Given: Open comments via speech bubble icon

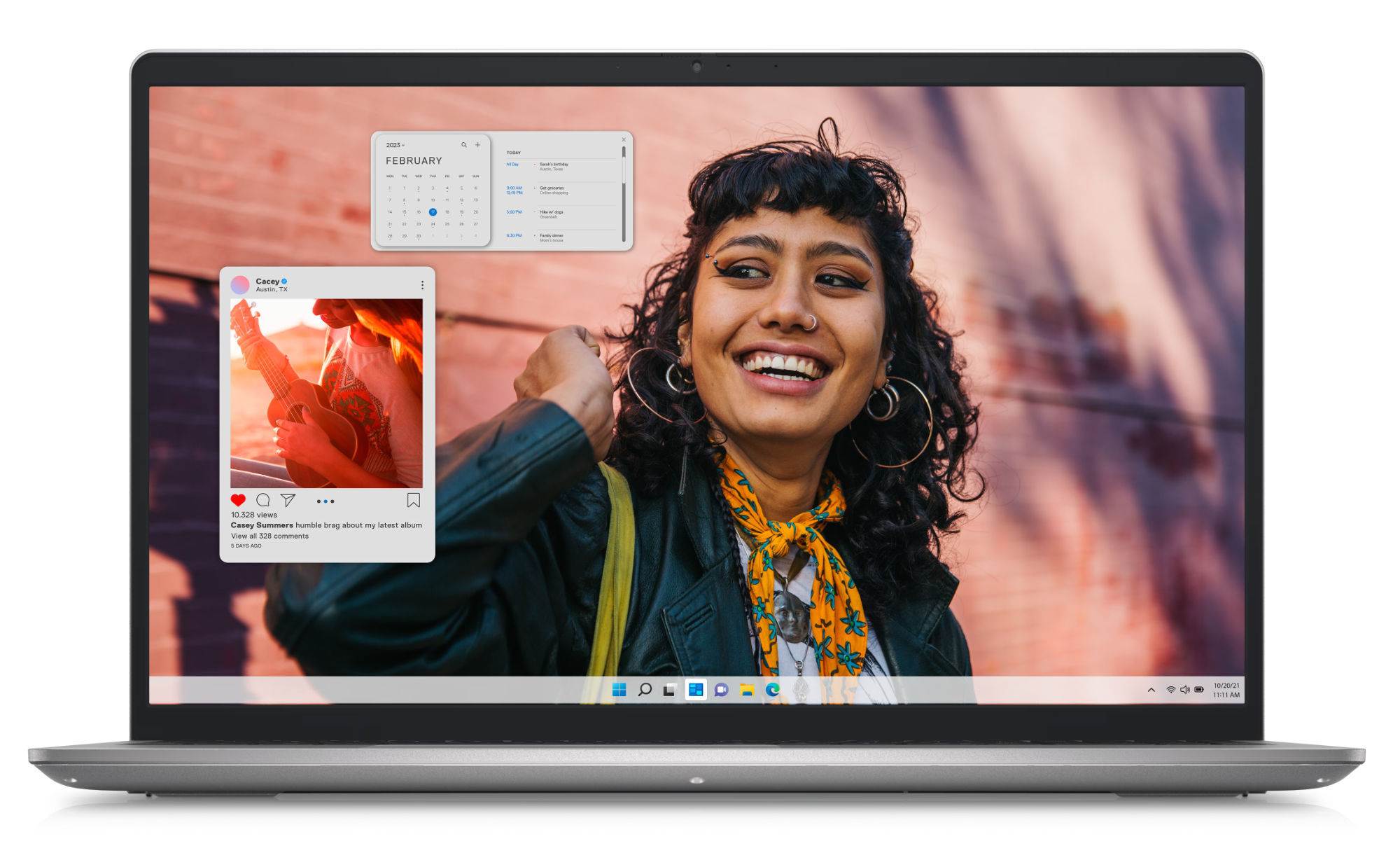Looking at the screenshot, I should click(263, 500).
